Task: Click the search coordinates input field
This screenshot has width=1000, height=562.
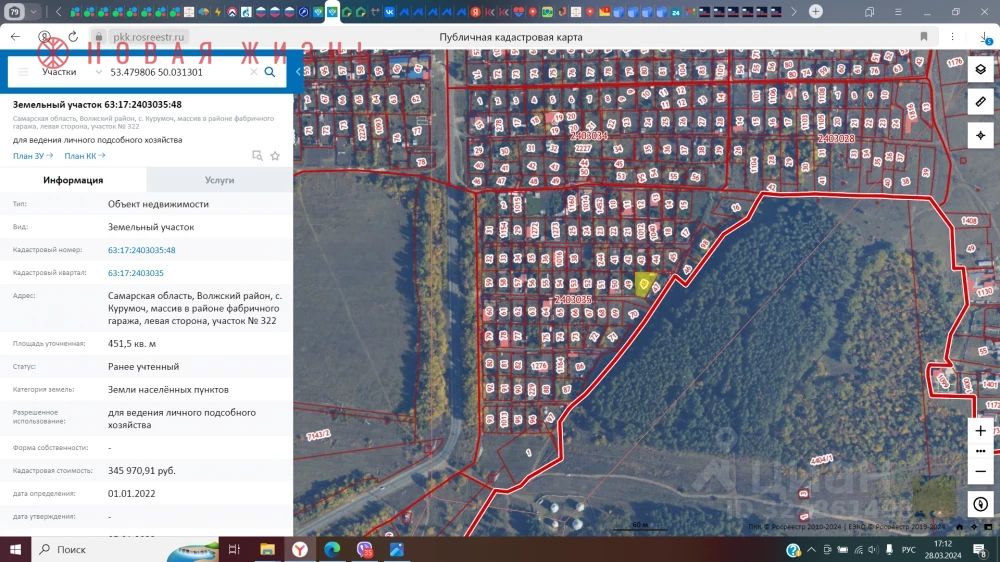Action: (175, 72)
